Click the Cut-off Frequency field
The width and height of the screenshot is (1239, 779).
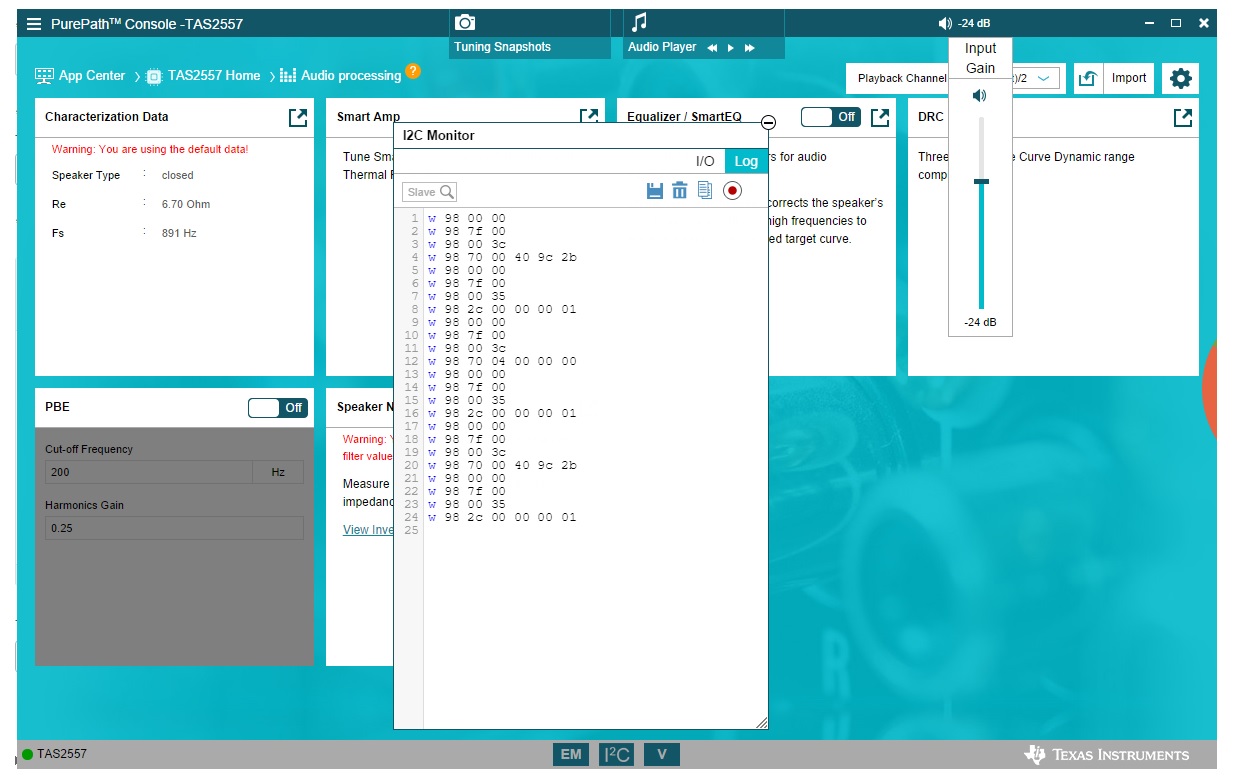148,472
